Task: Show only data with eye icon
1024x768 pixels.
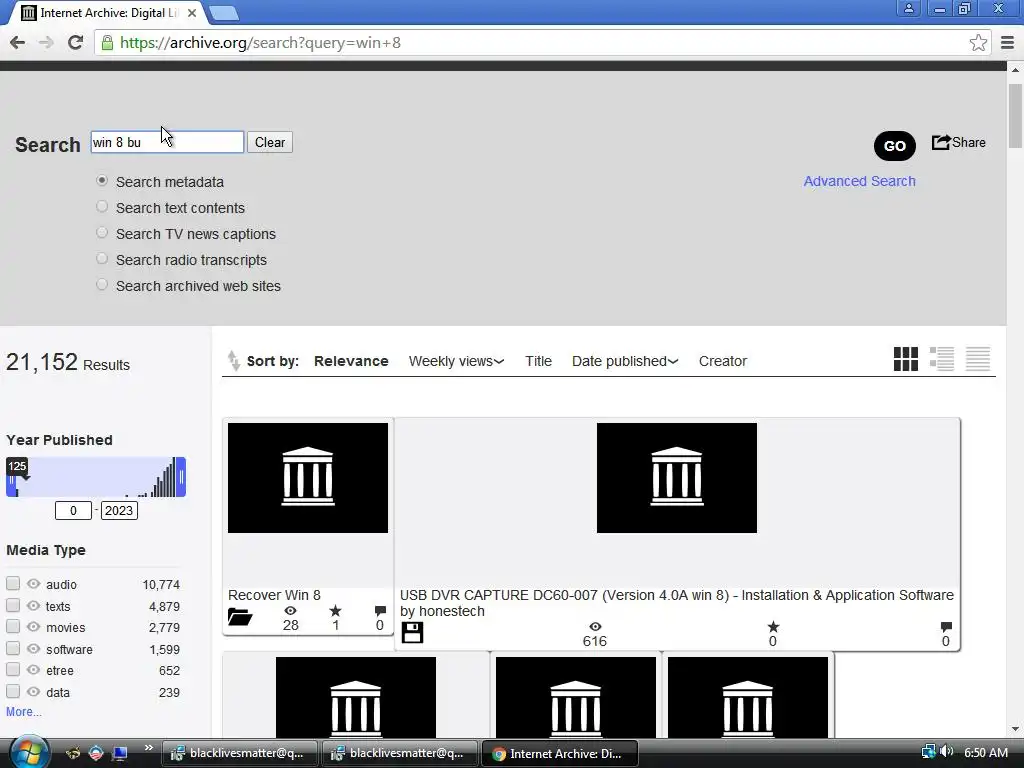Action: (34, 692)
